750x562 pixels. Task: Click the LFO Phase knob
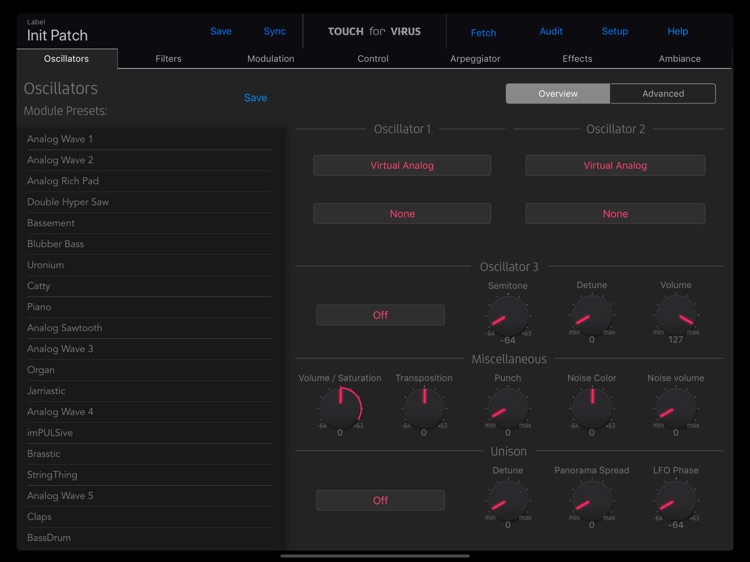click(675, 500)
